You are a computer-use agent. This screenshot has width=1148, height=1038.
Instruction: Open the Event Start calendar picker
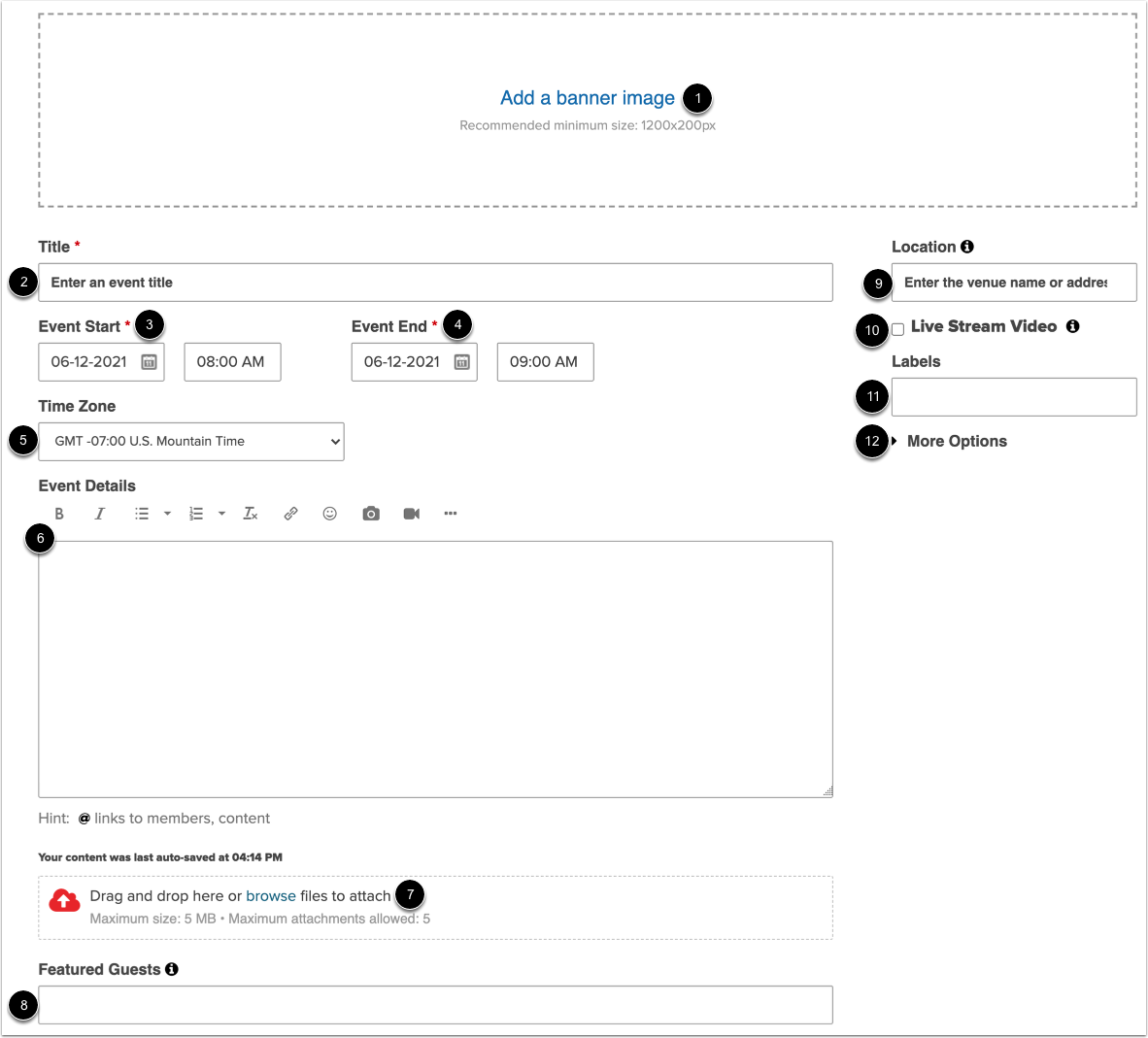coord(149,362)
